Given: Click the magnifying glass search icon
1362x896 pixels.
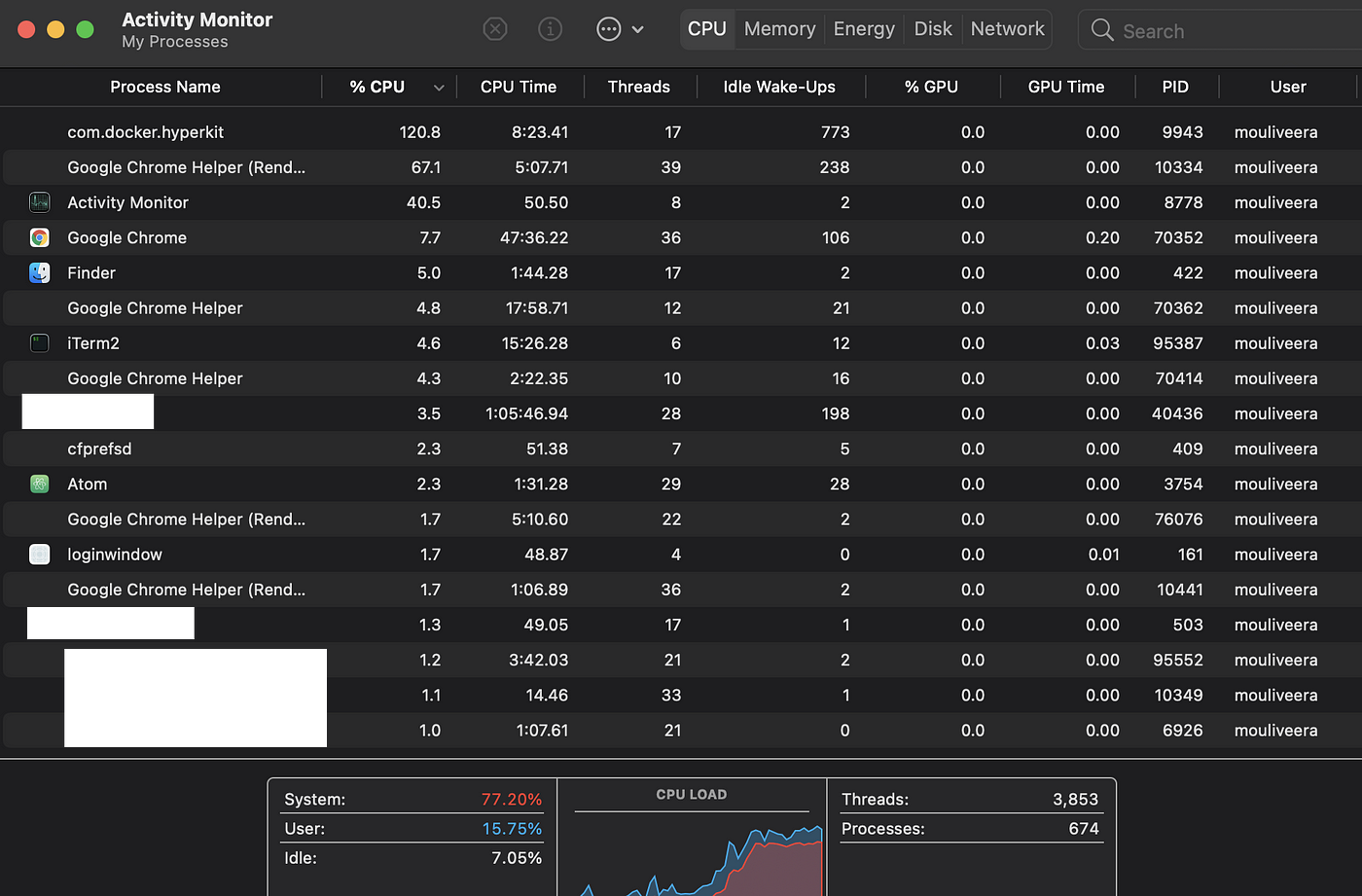Looking at the screenshot, I should [1102, 30].
